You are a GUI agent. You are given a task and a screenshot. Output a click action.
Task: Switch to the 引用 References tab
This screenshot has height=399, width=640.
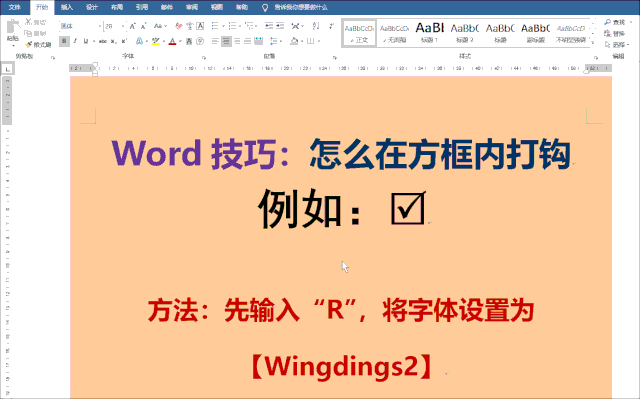coord(142,7)
